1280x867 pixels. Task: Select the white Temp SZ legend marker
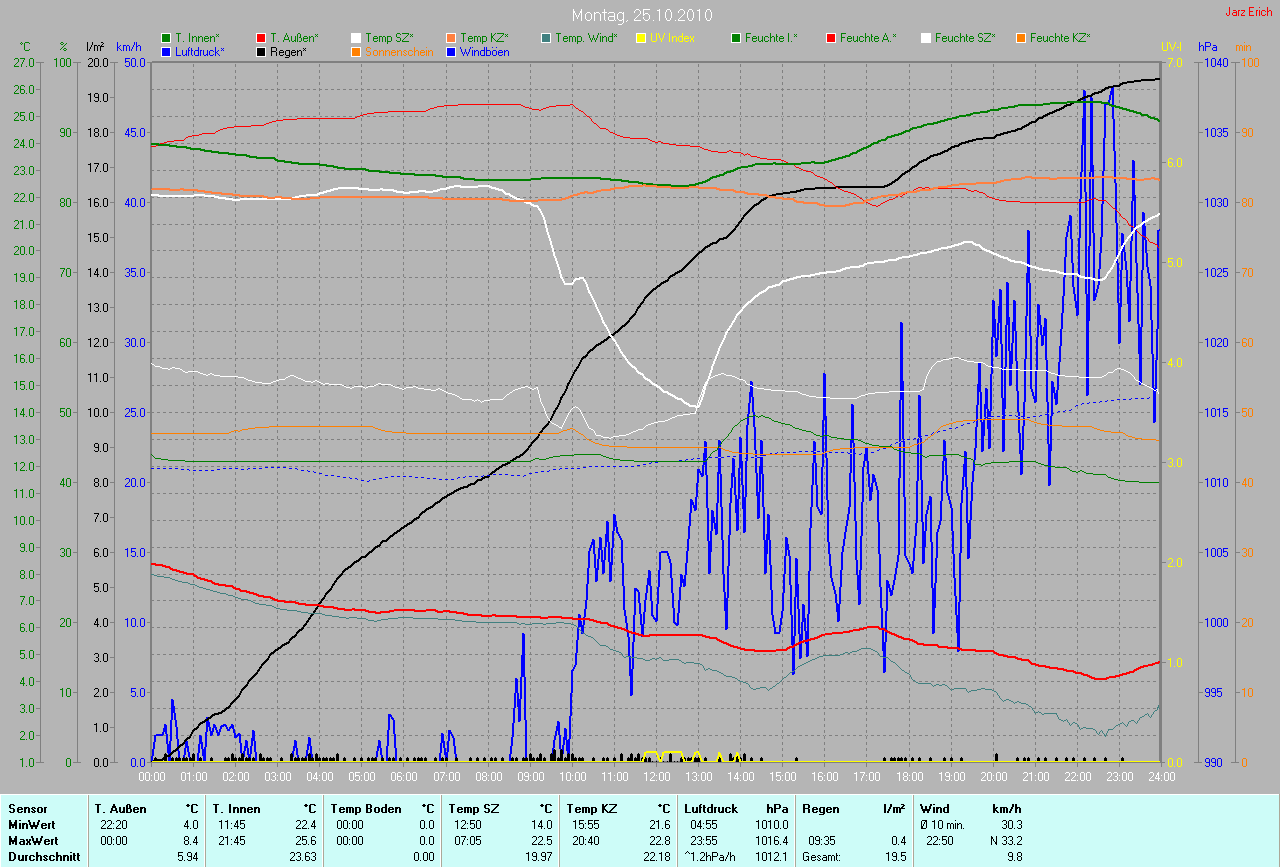(356, 38)
